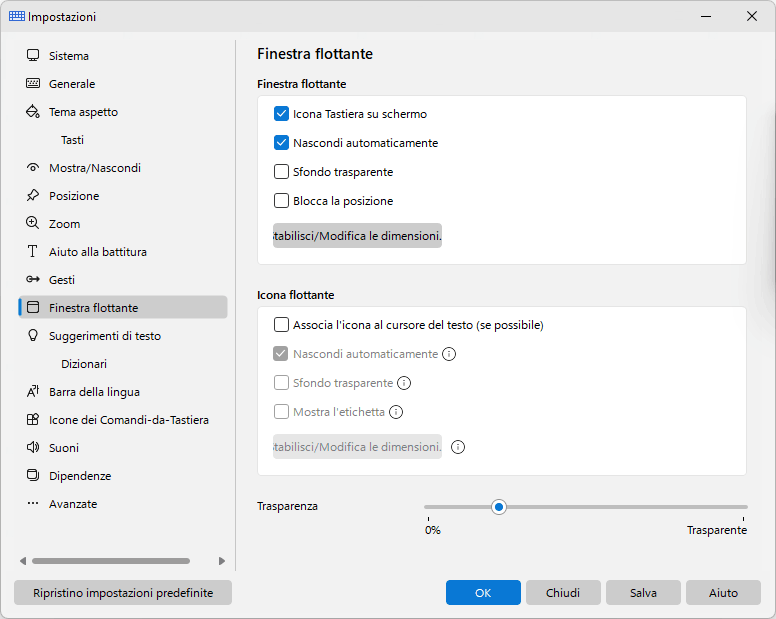
Task: Click info icon beside Mostra l'etichetta
Action: tap(396, 412)
